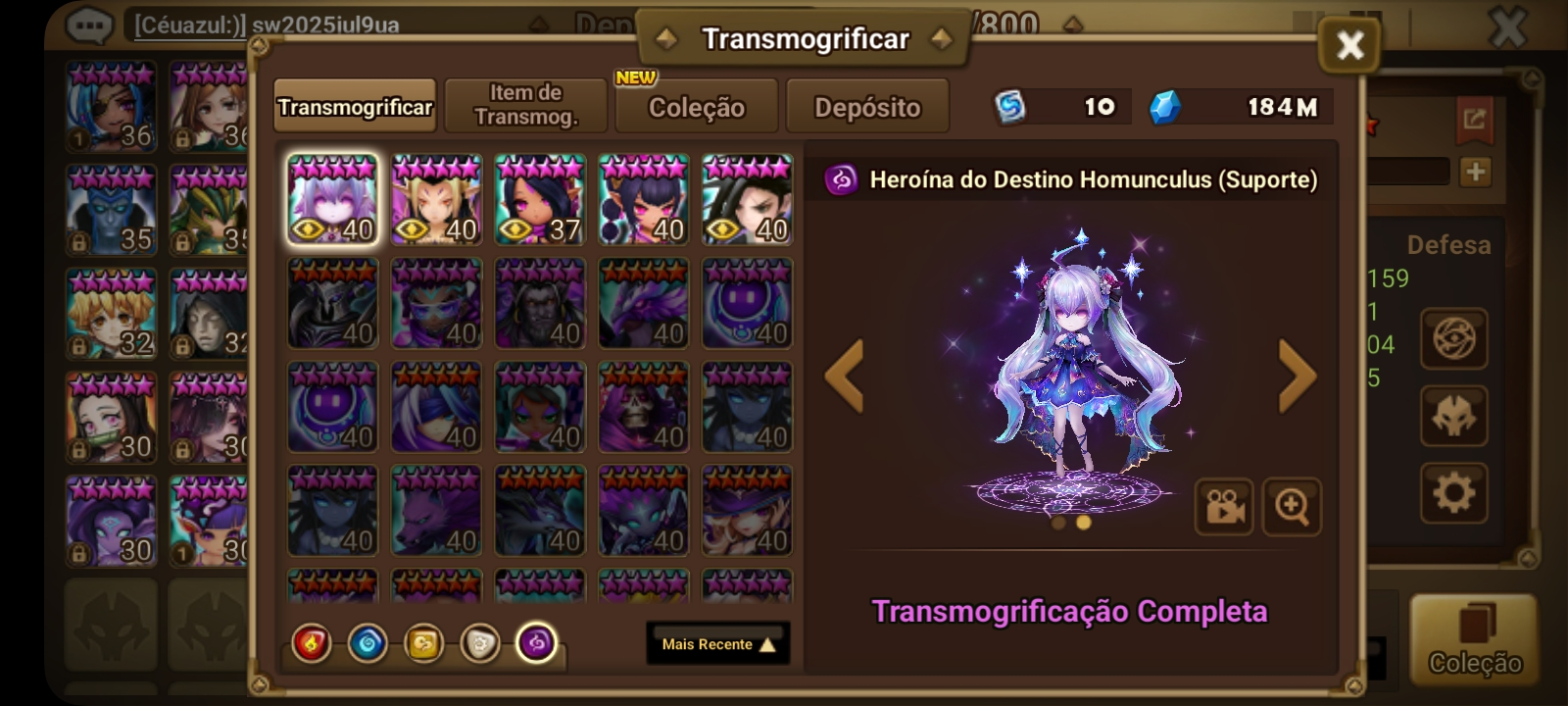Select the water element filter icon
The height and width of the screenshot is (706, 1568).
[x=367, y=644]
